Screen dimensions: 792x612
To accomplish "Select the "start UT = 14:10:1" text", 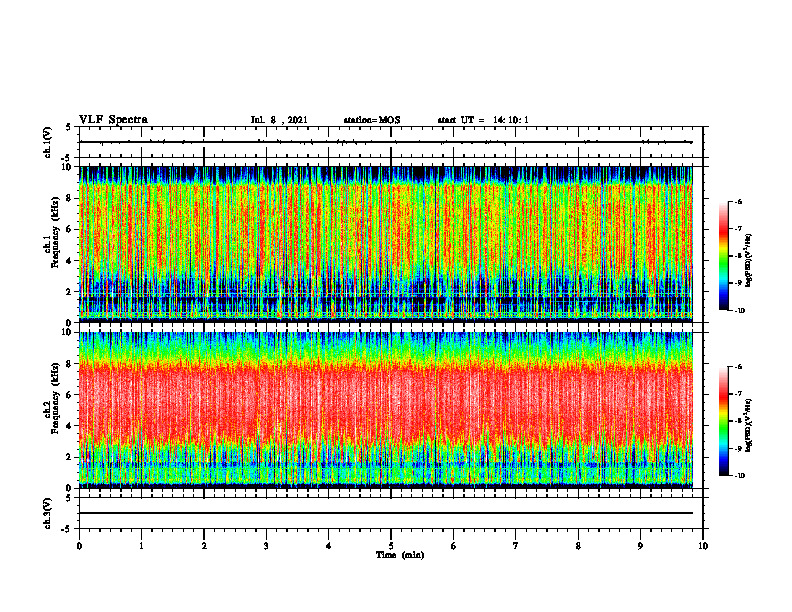I will point(483,120).
